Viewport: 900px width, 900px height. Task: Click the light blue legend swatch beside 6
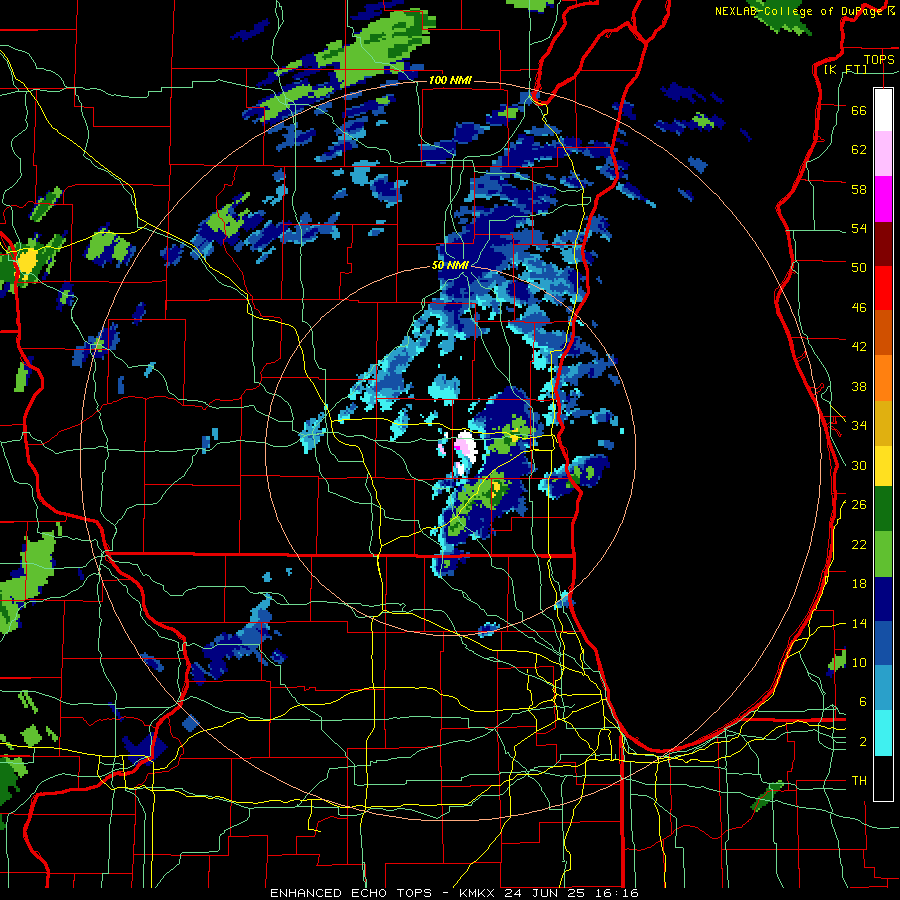pyautogui.click(x=883, y=688)
